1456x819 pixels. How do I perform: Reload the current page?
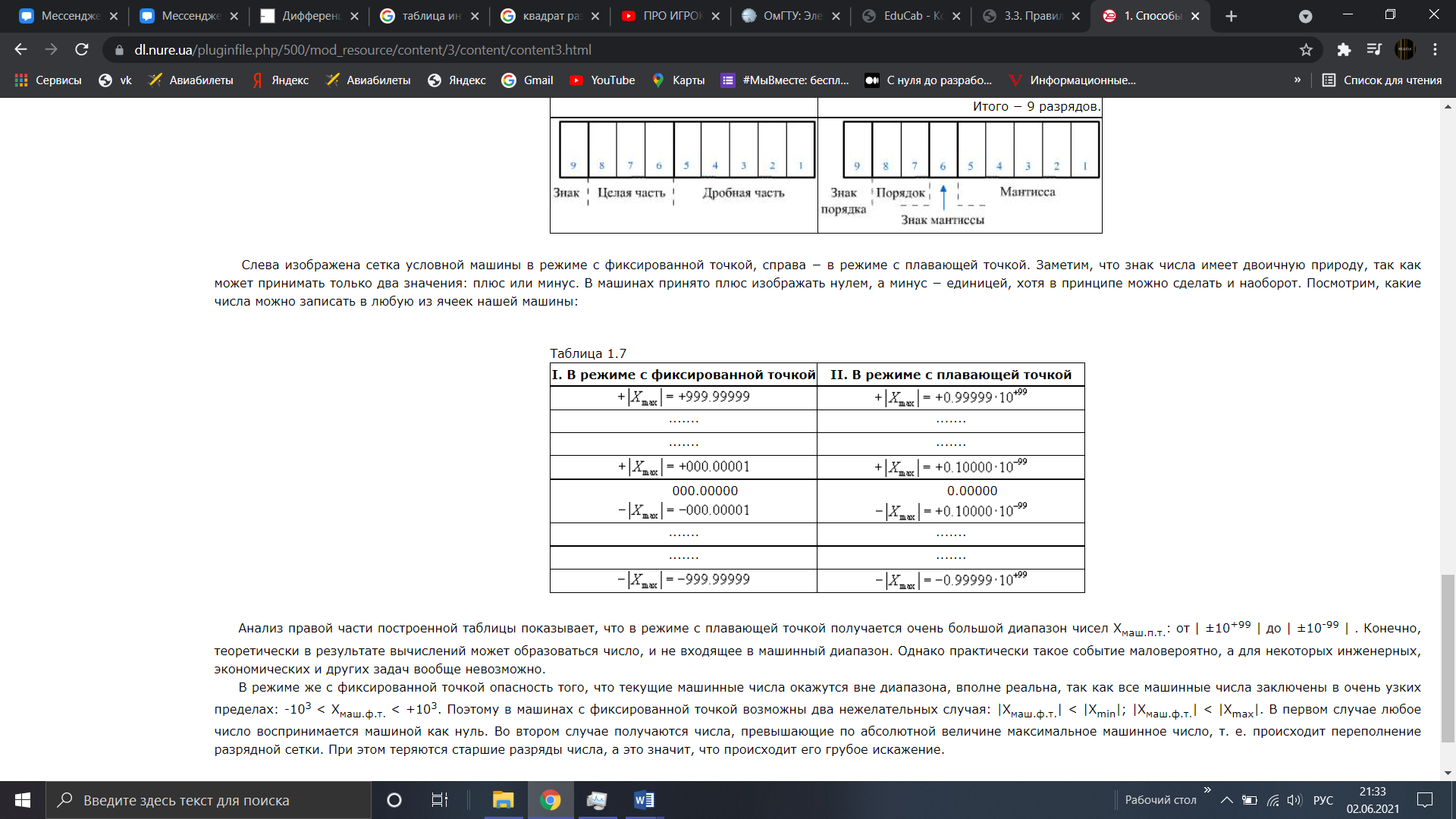(82, 49)
